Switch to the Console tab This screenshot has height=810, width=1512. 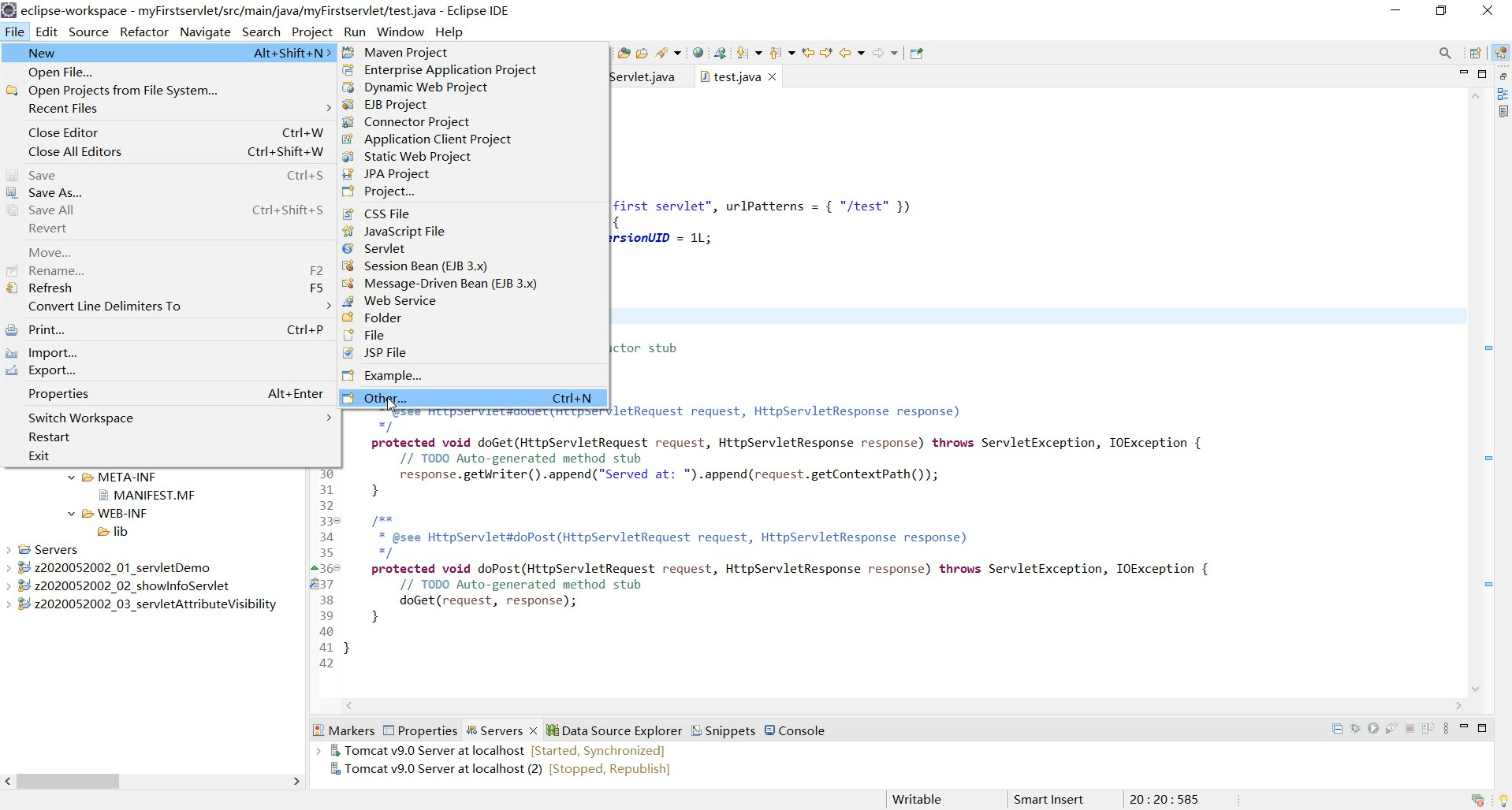800,730
